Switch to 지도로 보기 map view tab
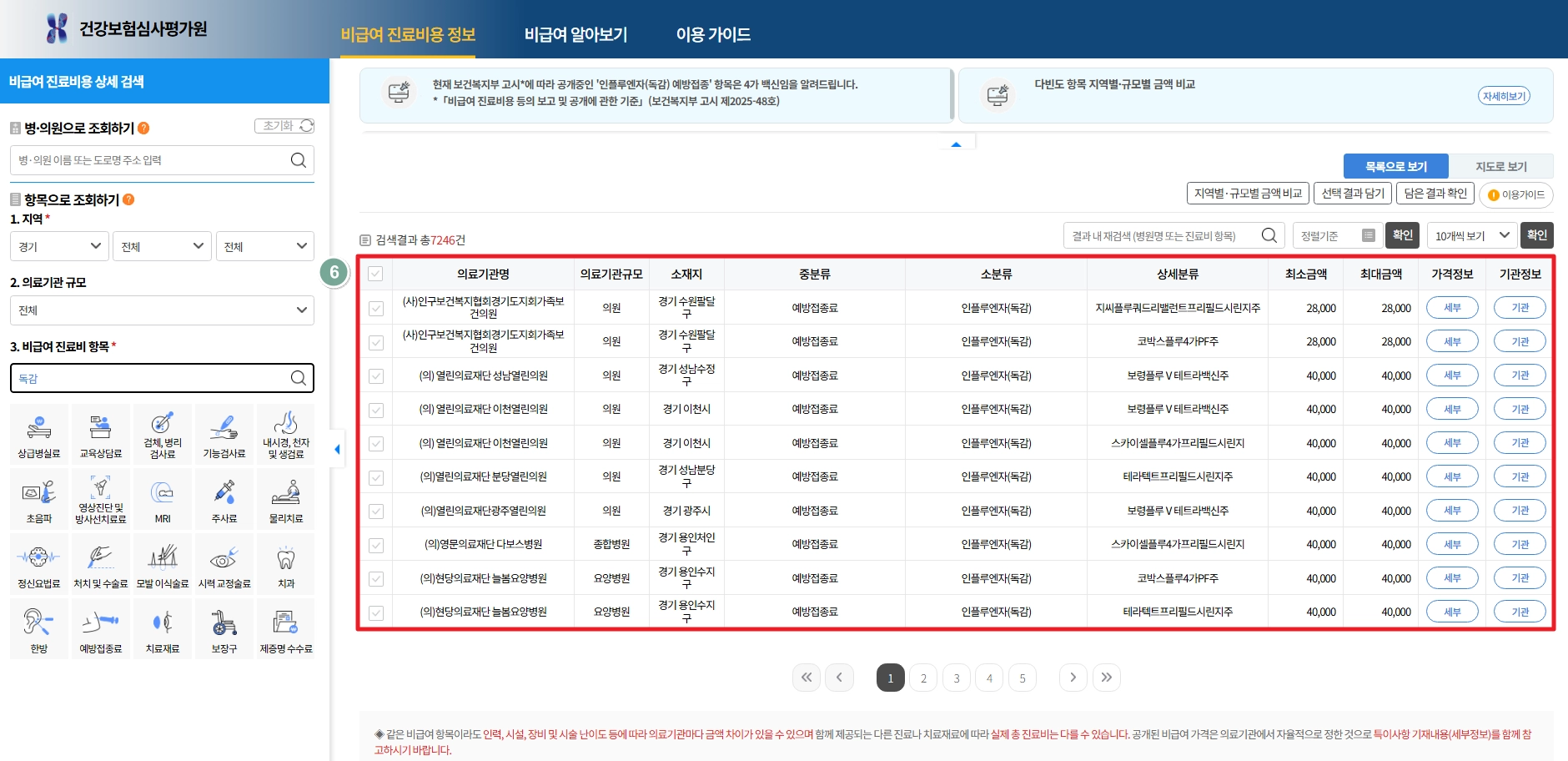 click(x=1502, y=165)
